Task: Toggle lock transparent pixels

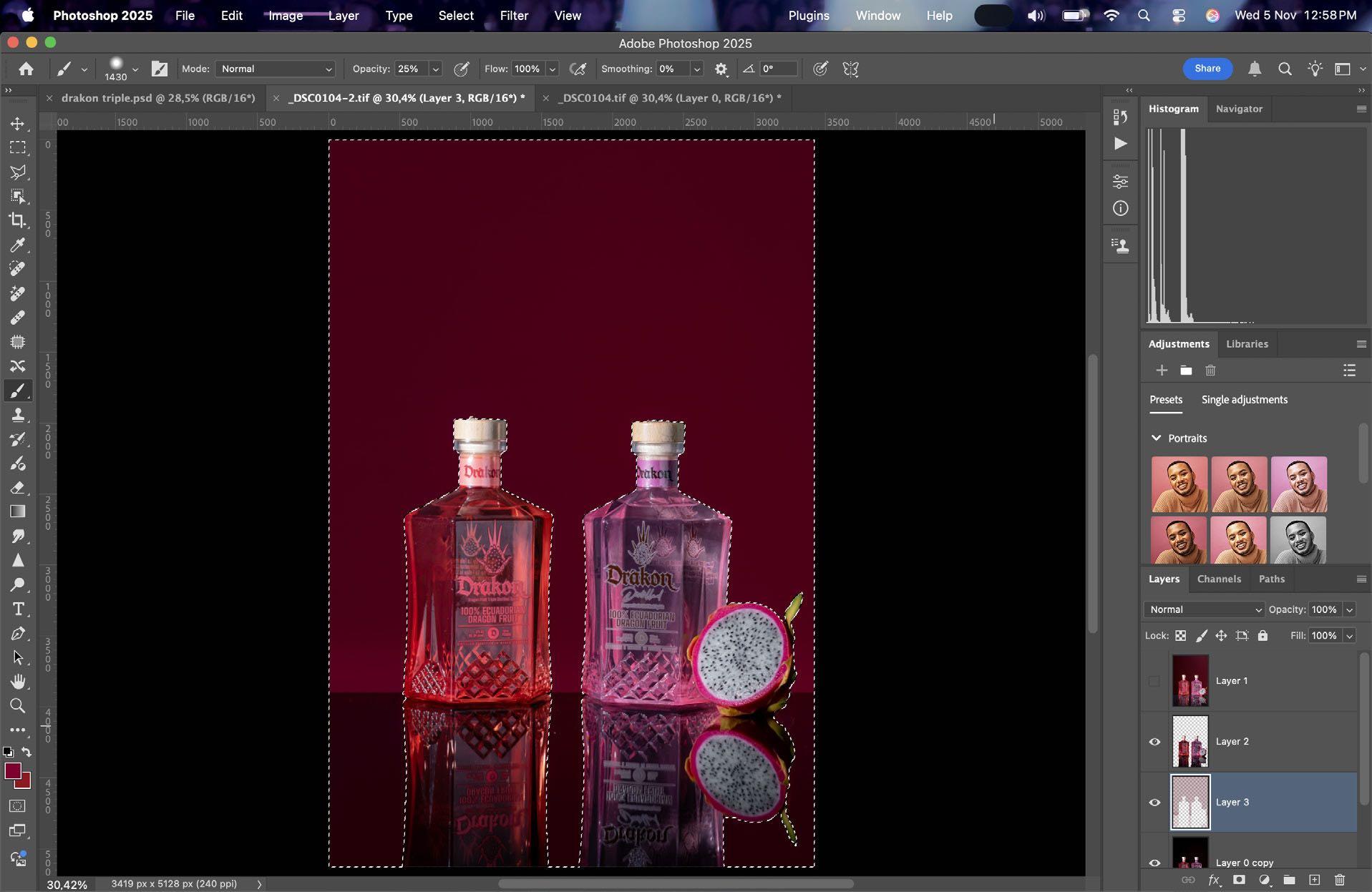Action: [1181, 635]
